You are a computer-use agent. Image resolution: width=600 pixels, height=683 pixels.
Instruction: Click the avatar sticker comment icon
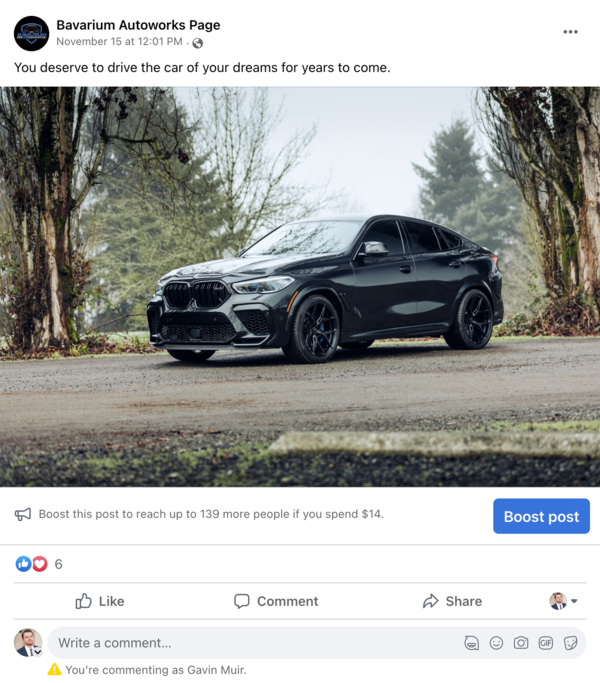point(471,643)
